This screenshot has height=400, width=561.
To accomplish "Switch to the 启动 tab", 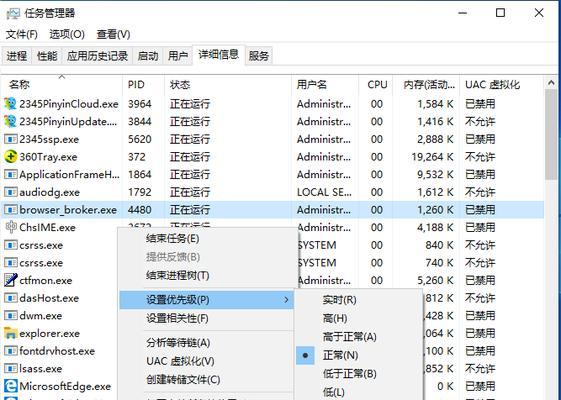I will tap(148, 56).
